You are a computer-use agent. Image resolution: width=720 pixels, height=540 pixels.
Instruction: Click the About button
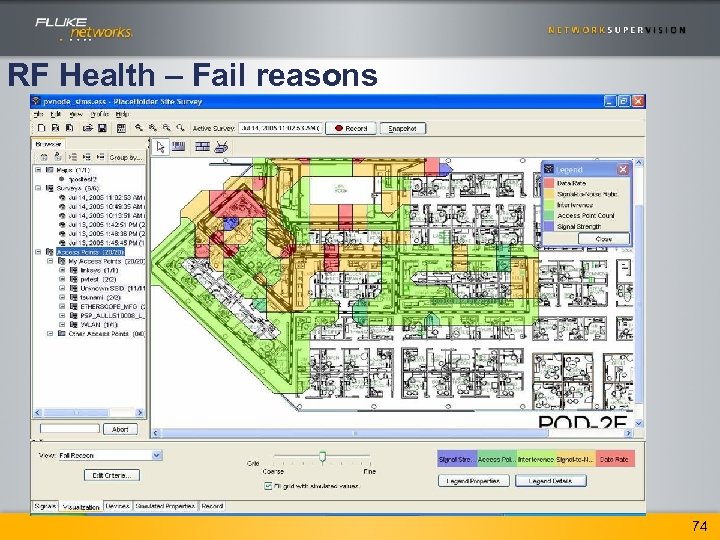pos(120,429)
